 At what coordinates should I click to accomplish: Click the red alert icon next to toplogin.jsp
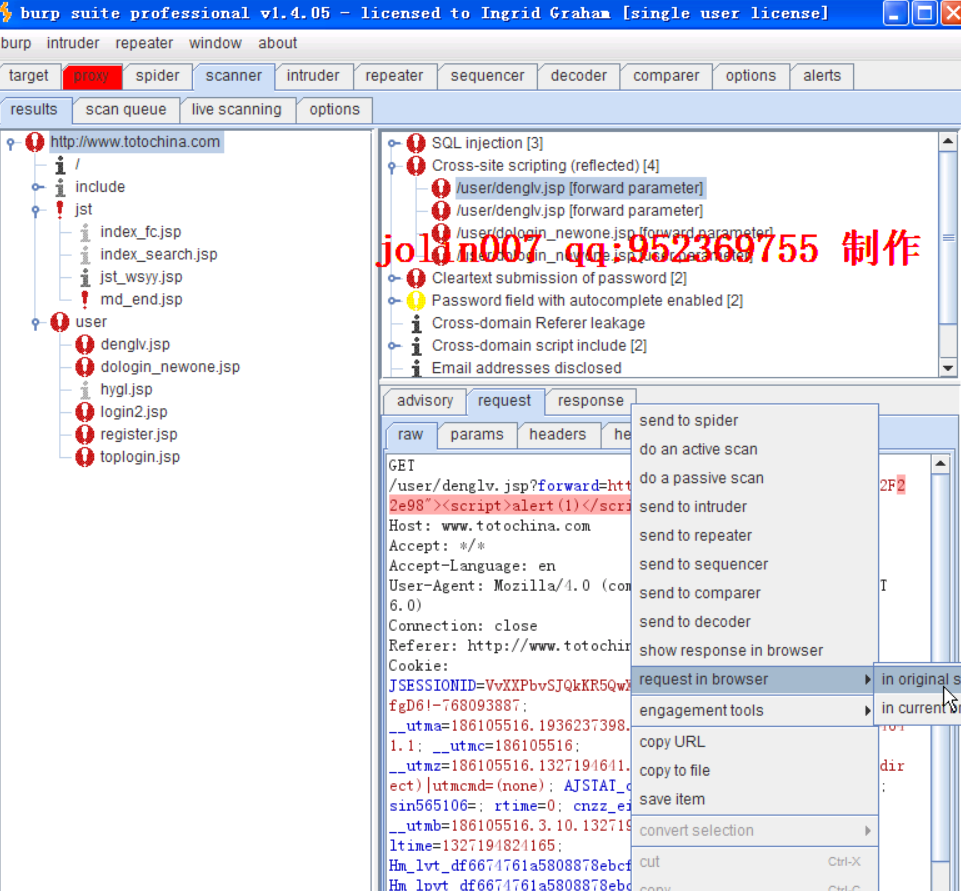click(85, 457)
